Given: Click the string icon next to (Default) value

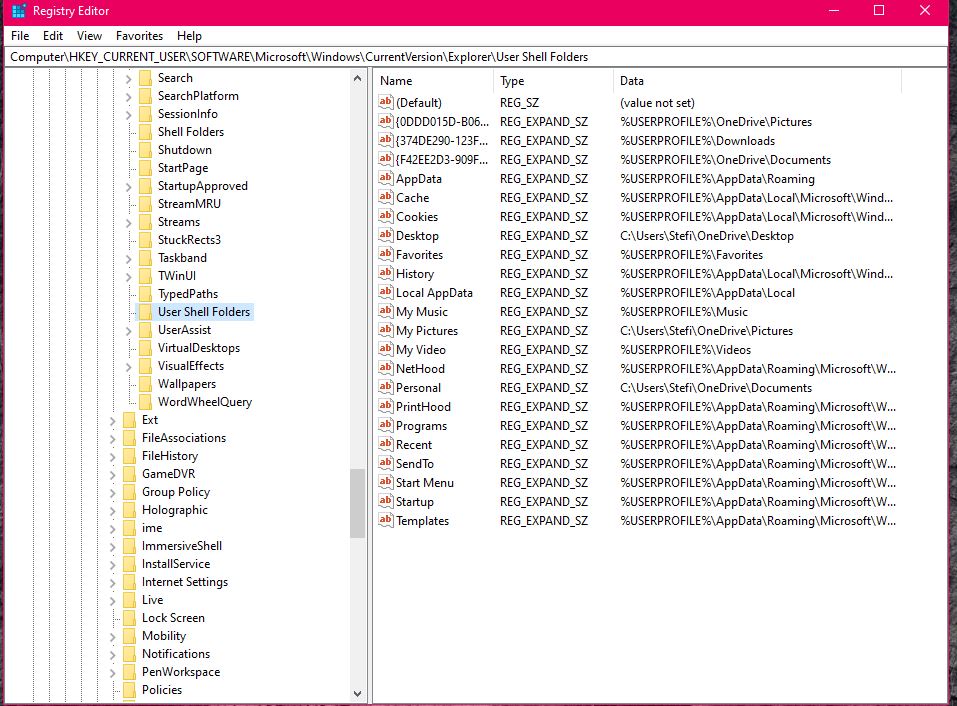Looking at the screenshot, I should point(385,102).
